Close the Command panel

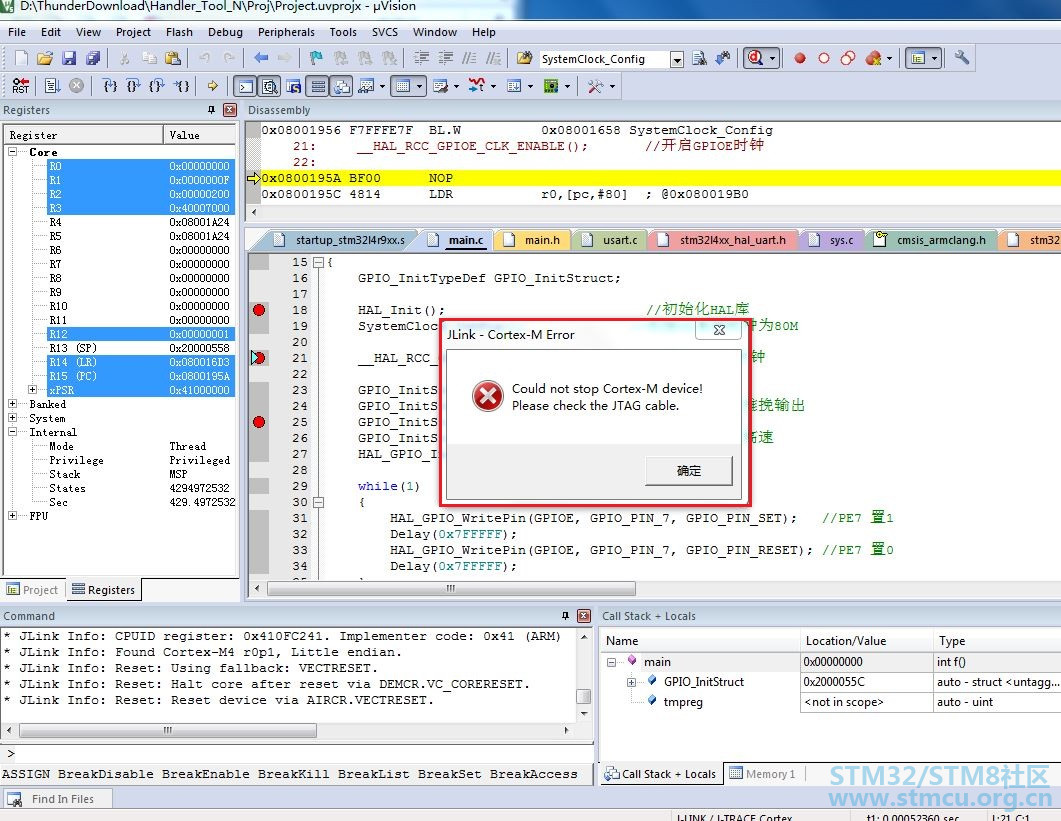point(584,616)
